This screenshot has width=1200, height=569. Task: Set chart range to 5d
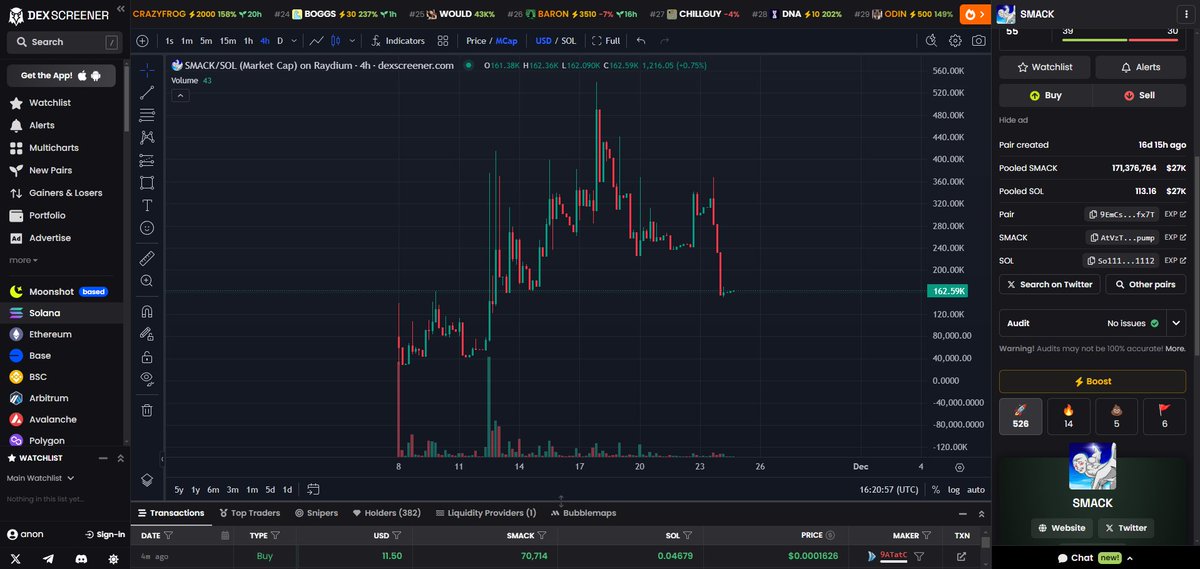click(270, 490)
